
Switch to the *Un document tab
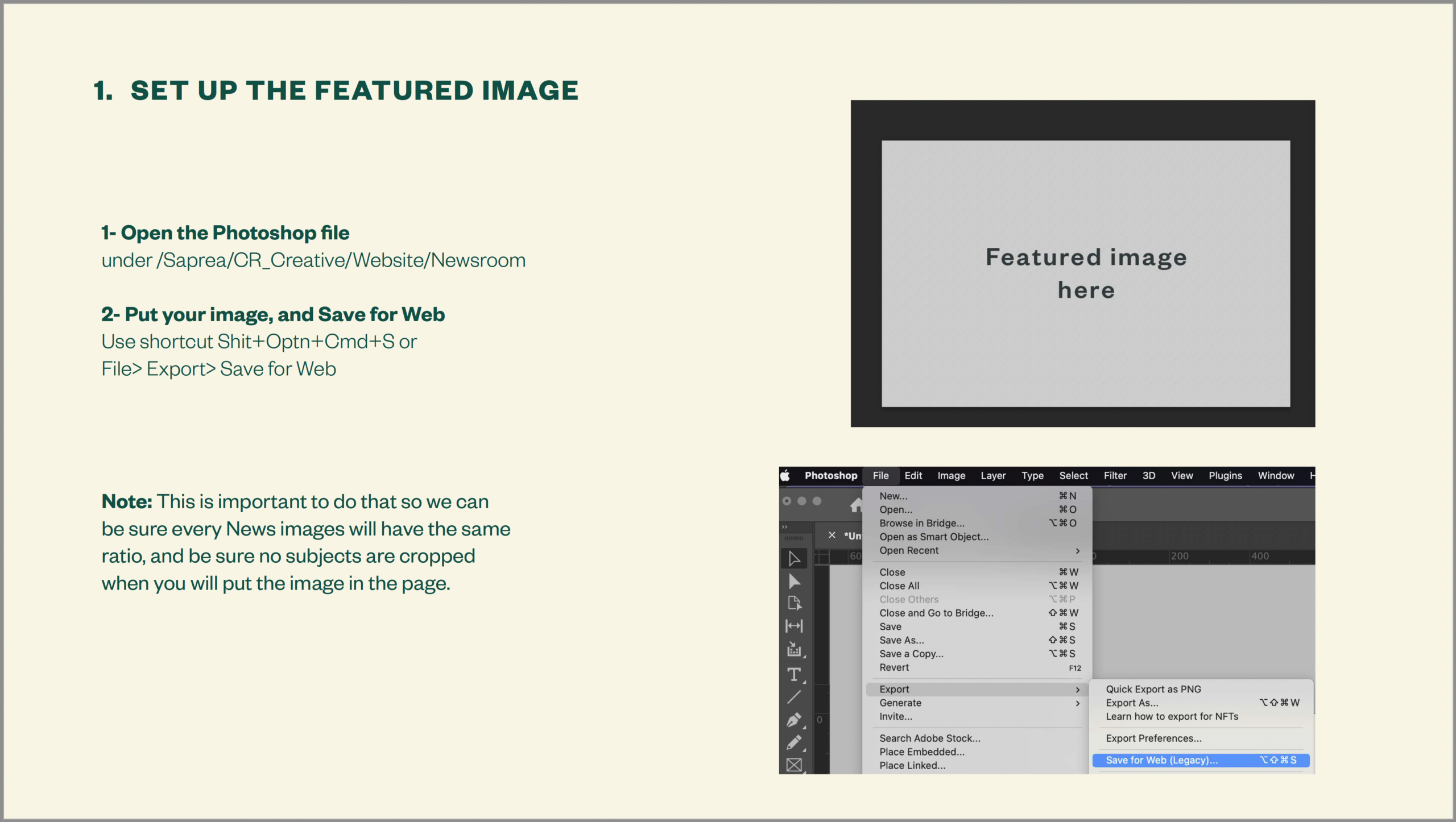coord(853,535)
